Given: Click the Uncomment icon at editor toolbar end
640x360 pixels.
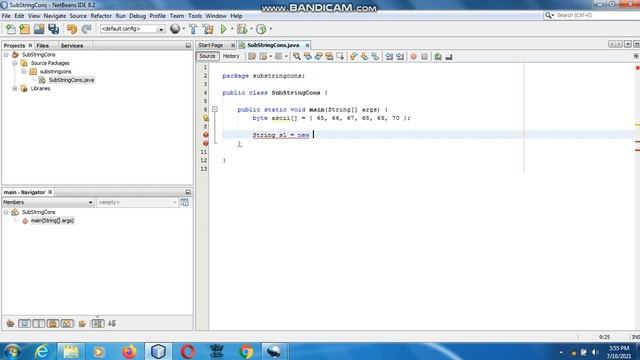Looking at the screenshot, I should [x=449, y=57].
